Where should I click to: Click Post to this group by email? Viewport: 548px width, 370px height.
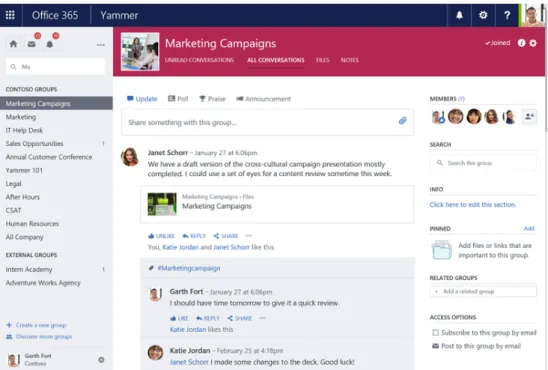(x=477, y=346)
